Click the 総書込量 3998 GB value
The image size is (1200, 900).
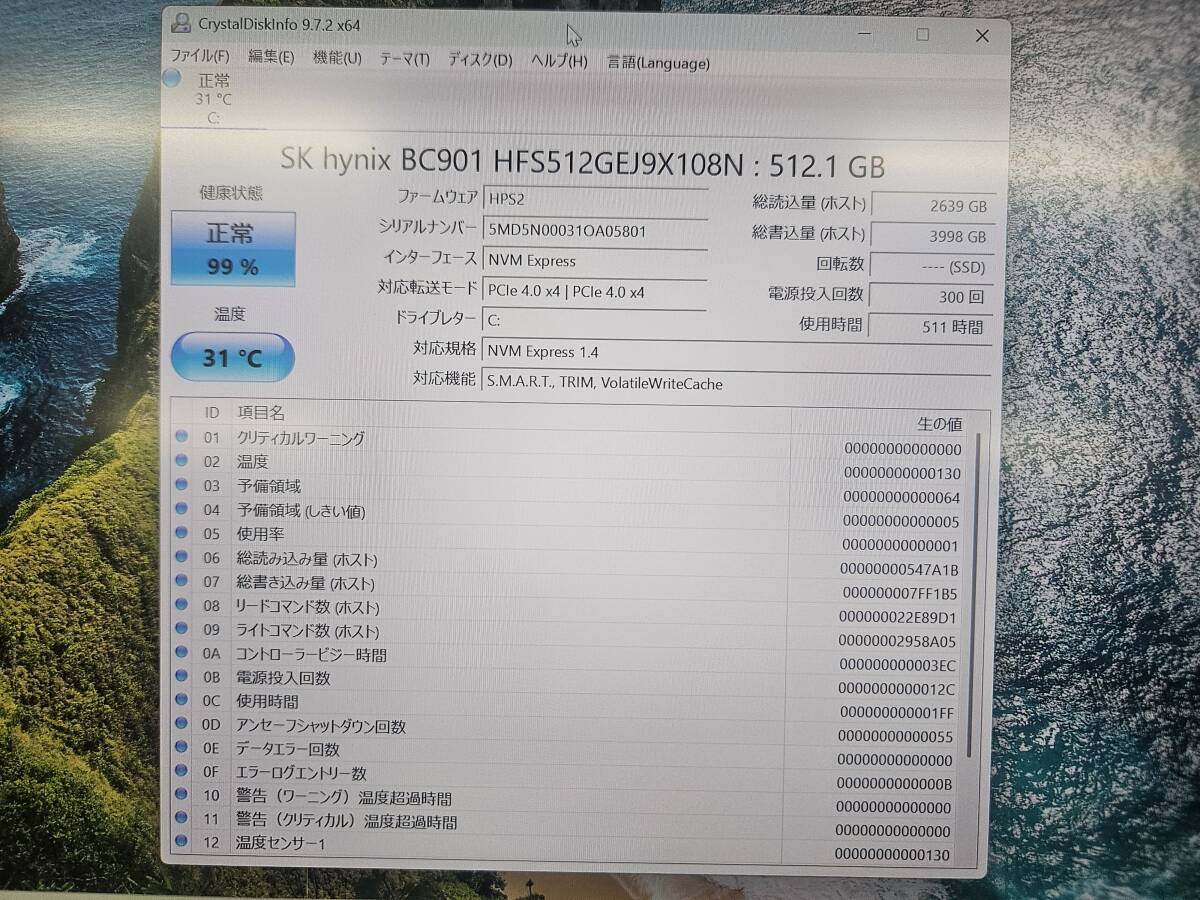[932, 236]
